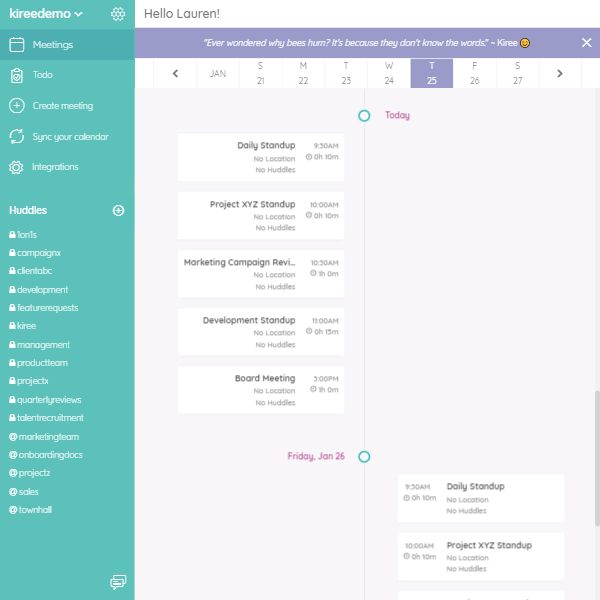Open the townhall huddle
The image size is (600, 600).
pyautogui.click(x=30, y=510)
